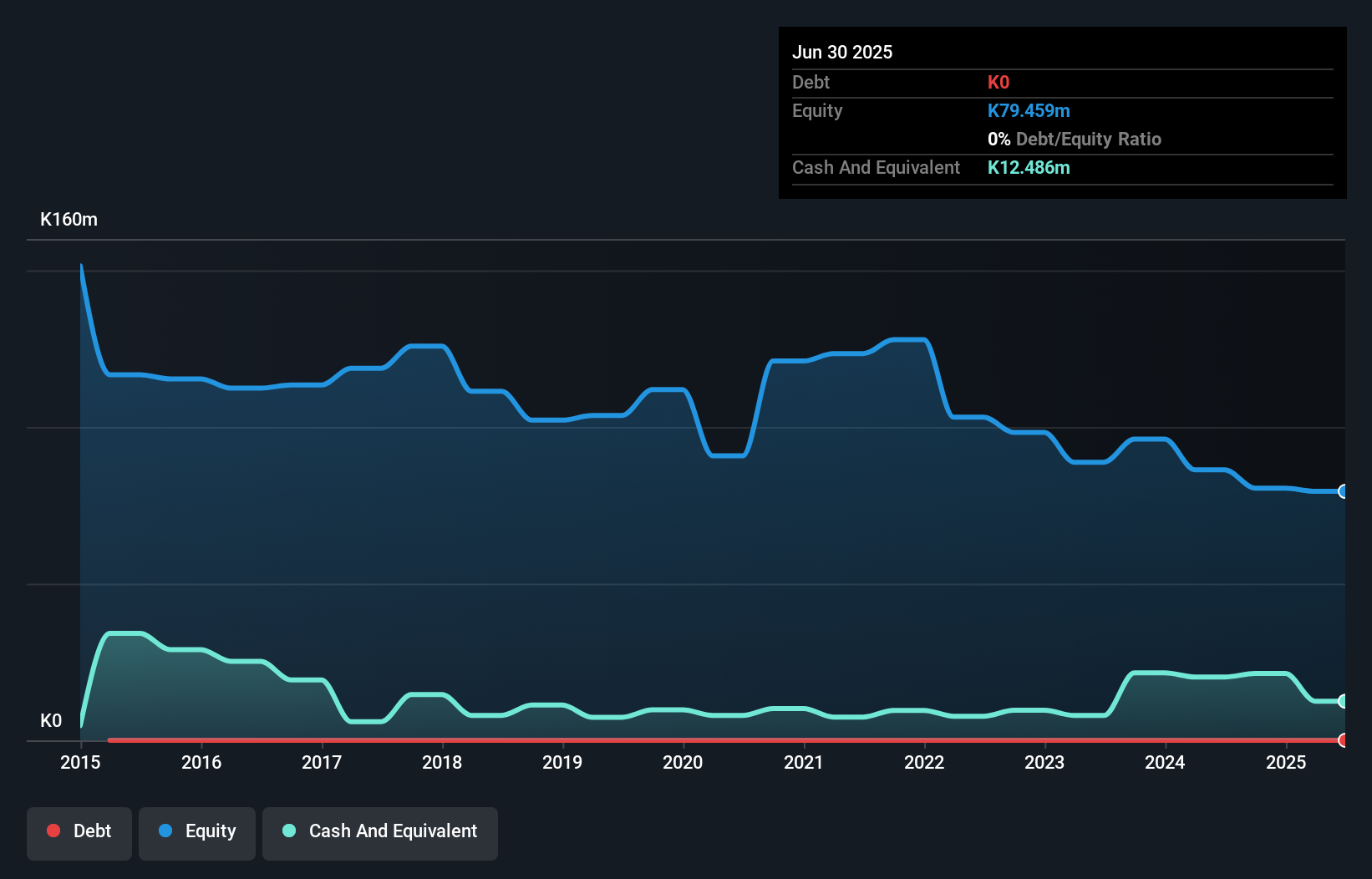Click the Jun 30 2025 tooltip date

(x=842, y=52)
